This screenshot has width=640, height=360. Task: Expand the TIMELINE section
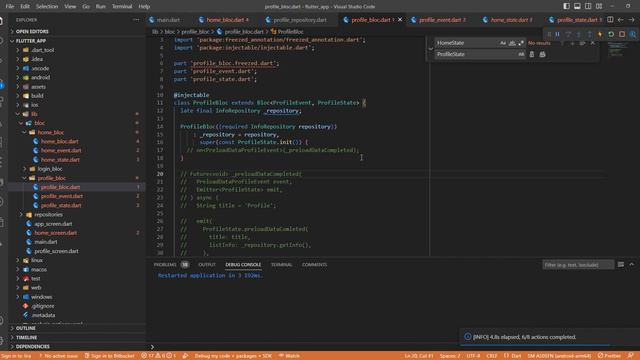click(x=77, y=338)
